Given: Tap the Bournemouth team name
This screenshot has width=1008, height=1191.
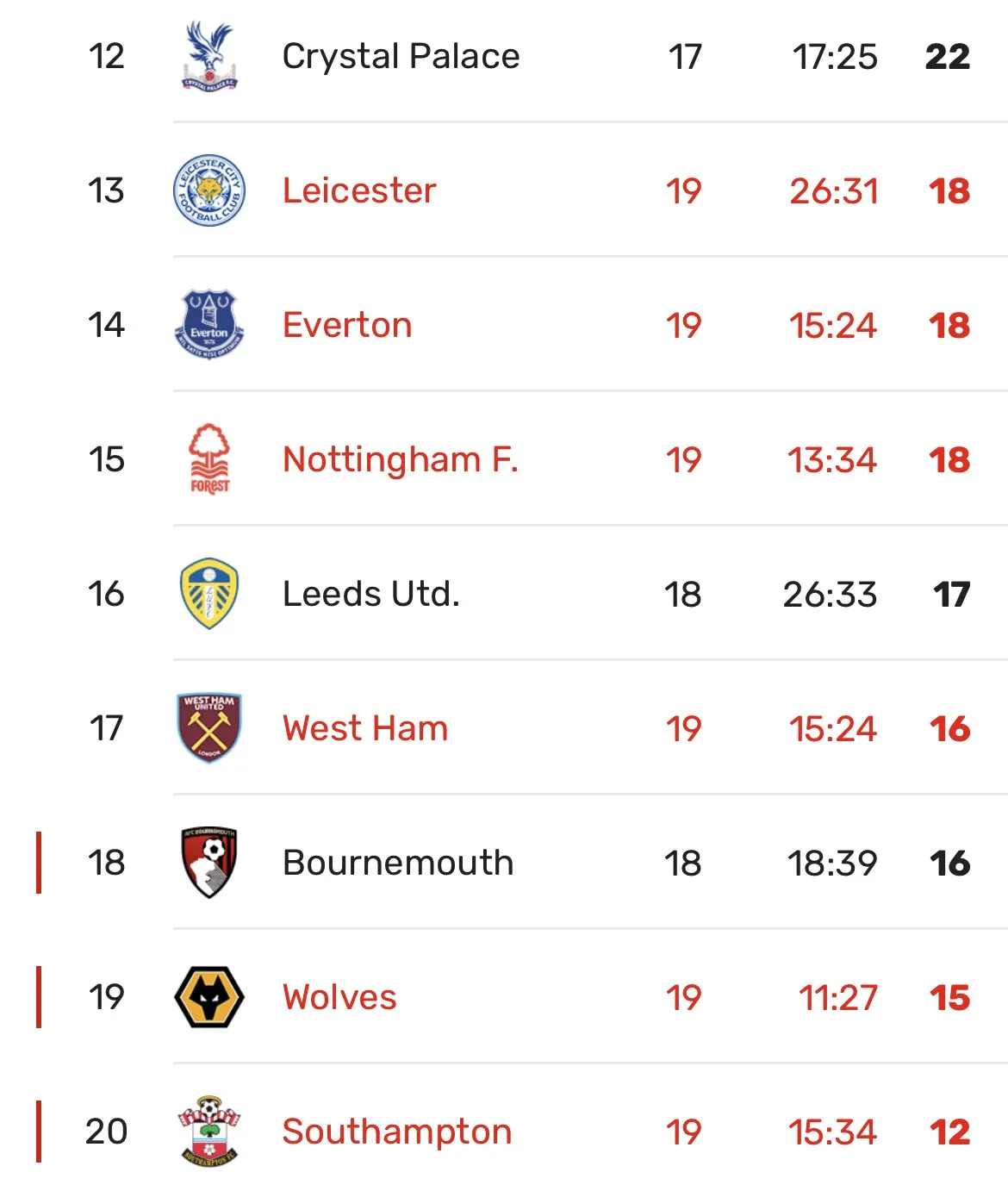Looking at the screenshot, I should [398, 863].
